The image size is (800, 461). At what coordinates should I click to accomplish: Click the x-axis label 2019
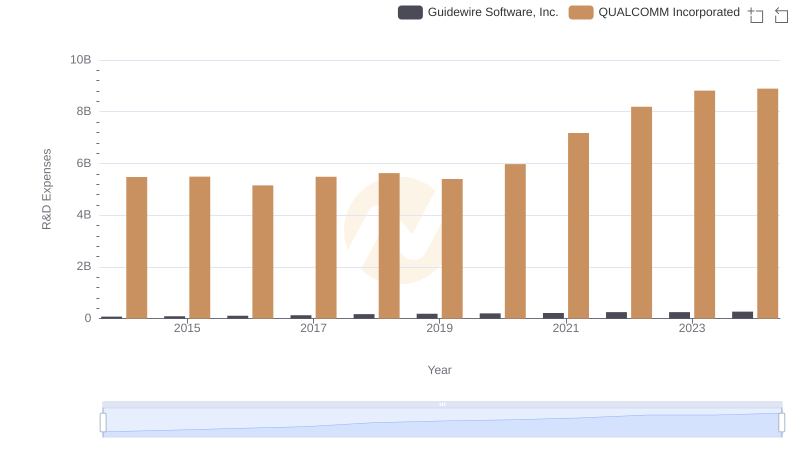439,328
